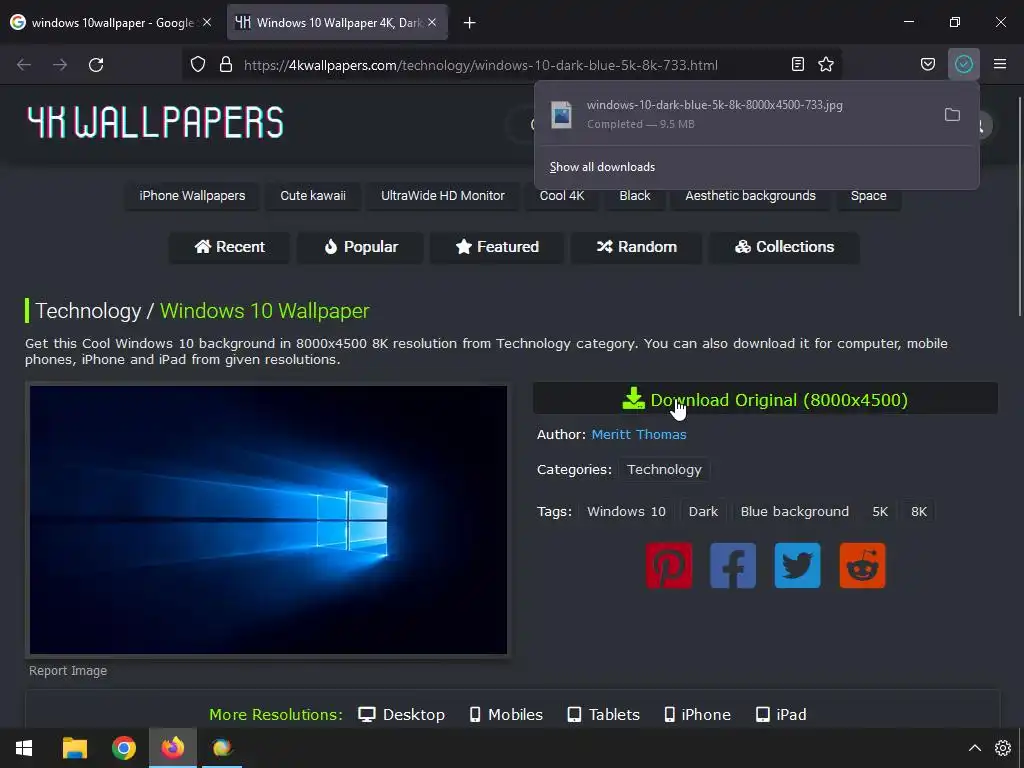Open Cute kawaii quick link
Screen dimensions: 1024x768
[313, 196]
